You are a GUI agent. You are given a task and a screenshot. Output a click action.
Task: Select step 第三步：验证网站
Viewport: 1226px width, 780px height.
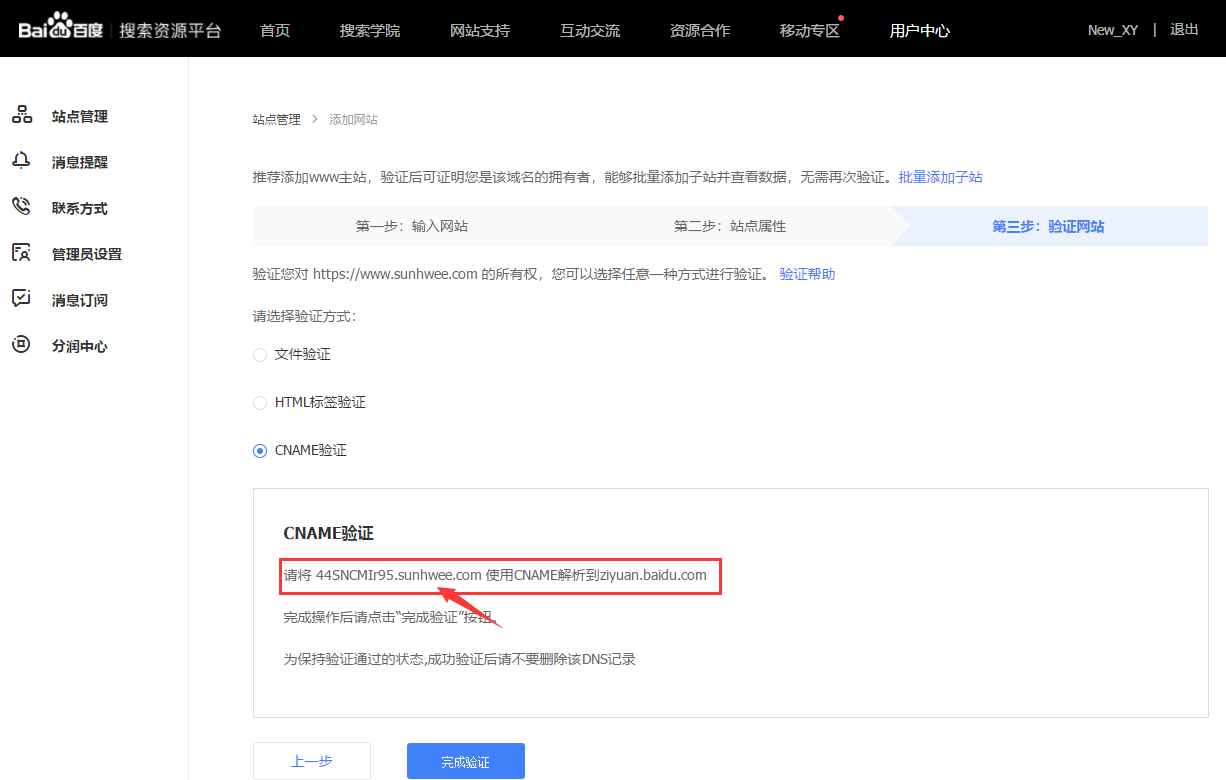click(1048, 226)
